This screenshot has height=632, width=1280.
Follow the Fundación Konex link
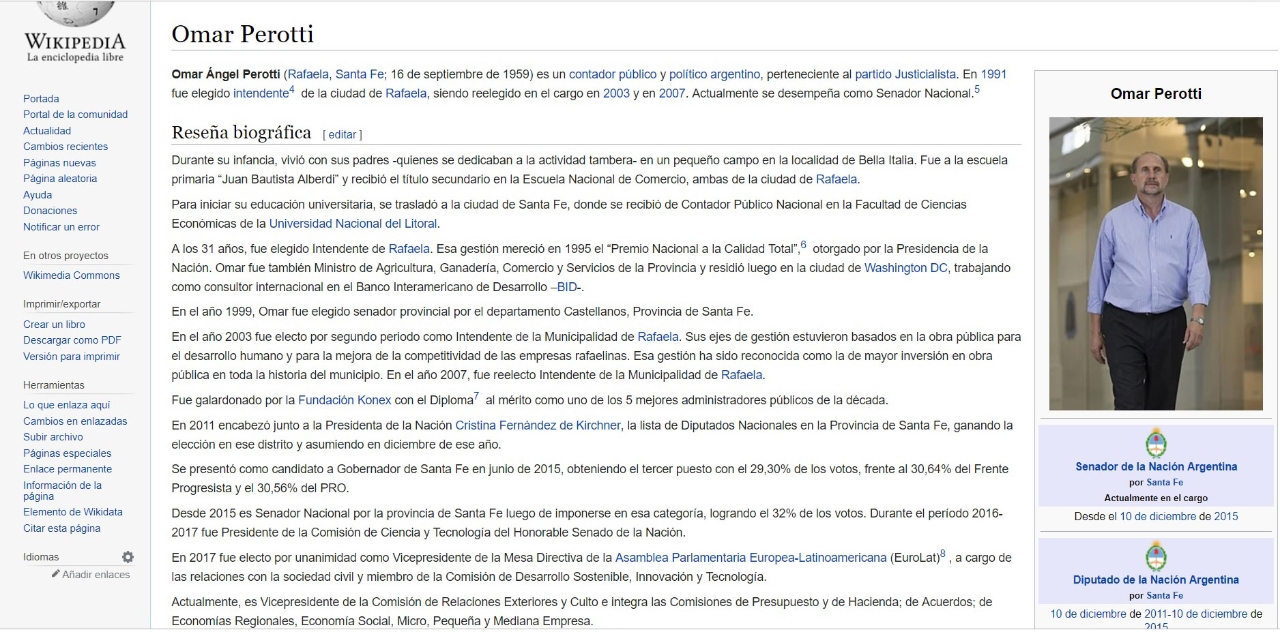[344, 400]
